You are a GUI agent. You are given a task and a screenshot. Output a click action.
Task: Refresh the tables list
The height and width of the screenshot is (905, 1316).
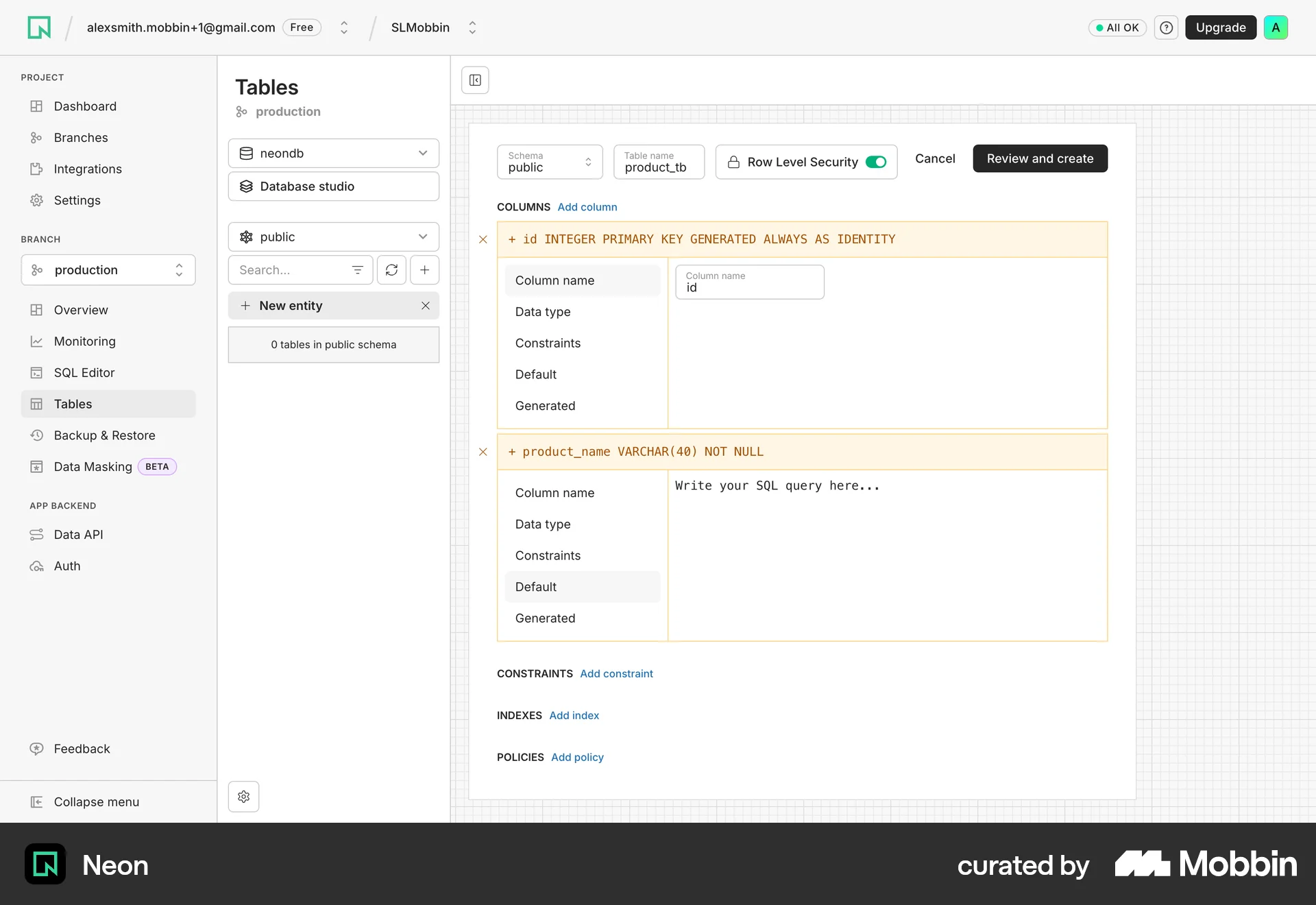coord(391,270)
